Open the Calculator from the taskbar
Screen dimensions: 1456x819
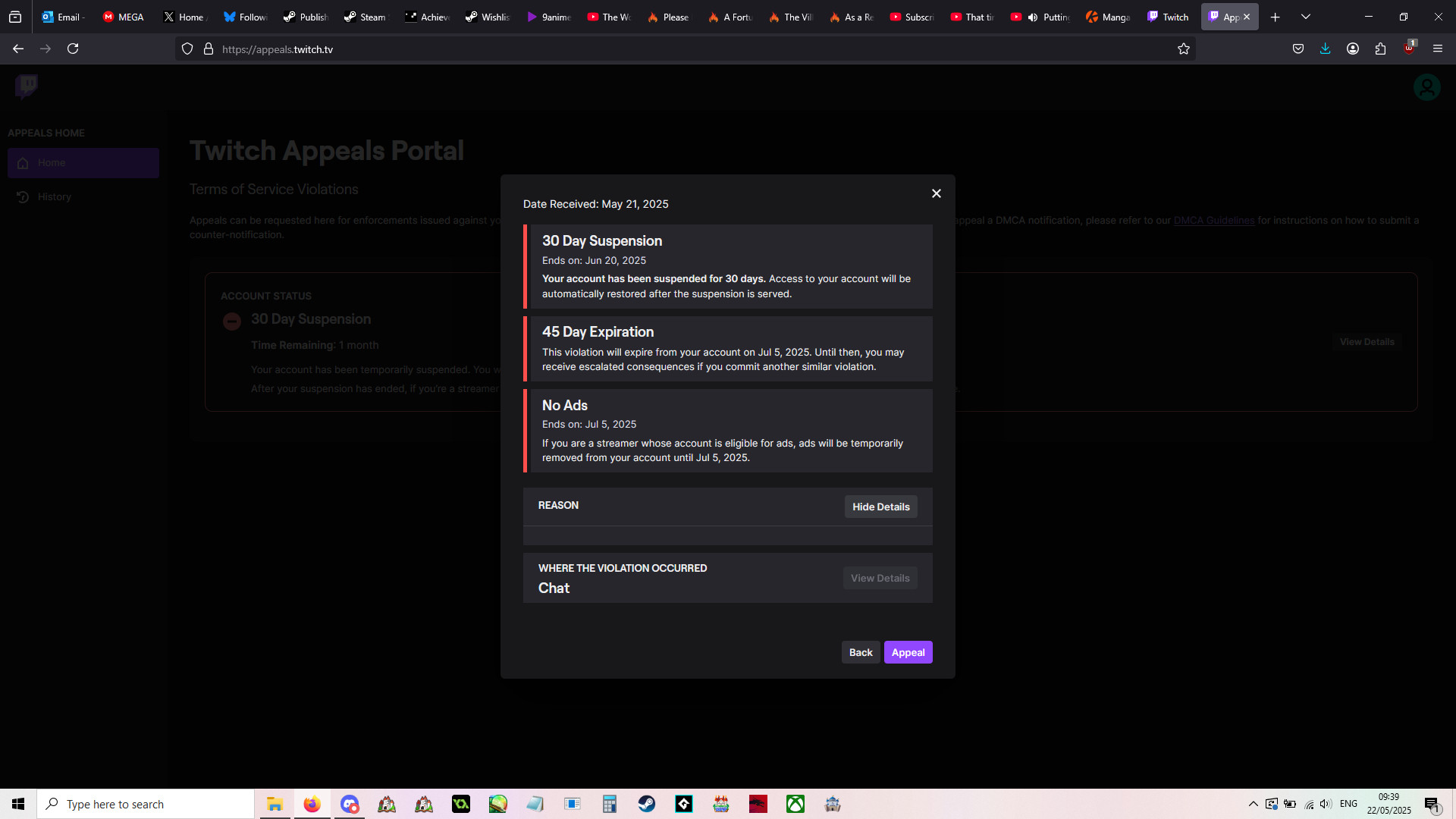click(x=609, y=804)
